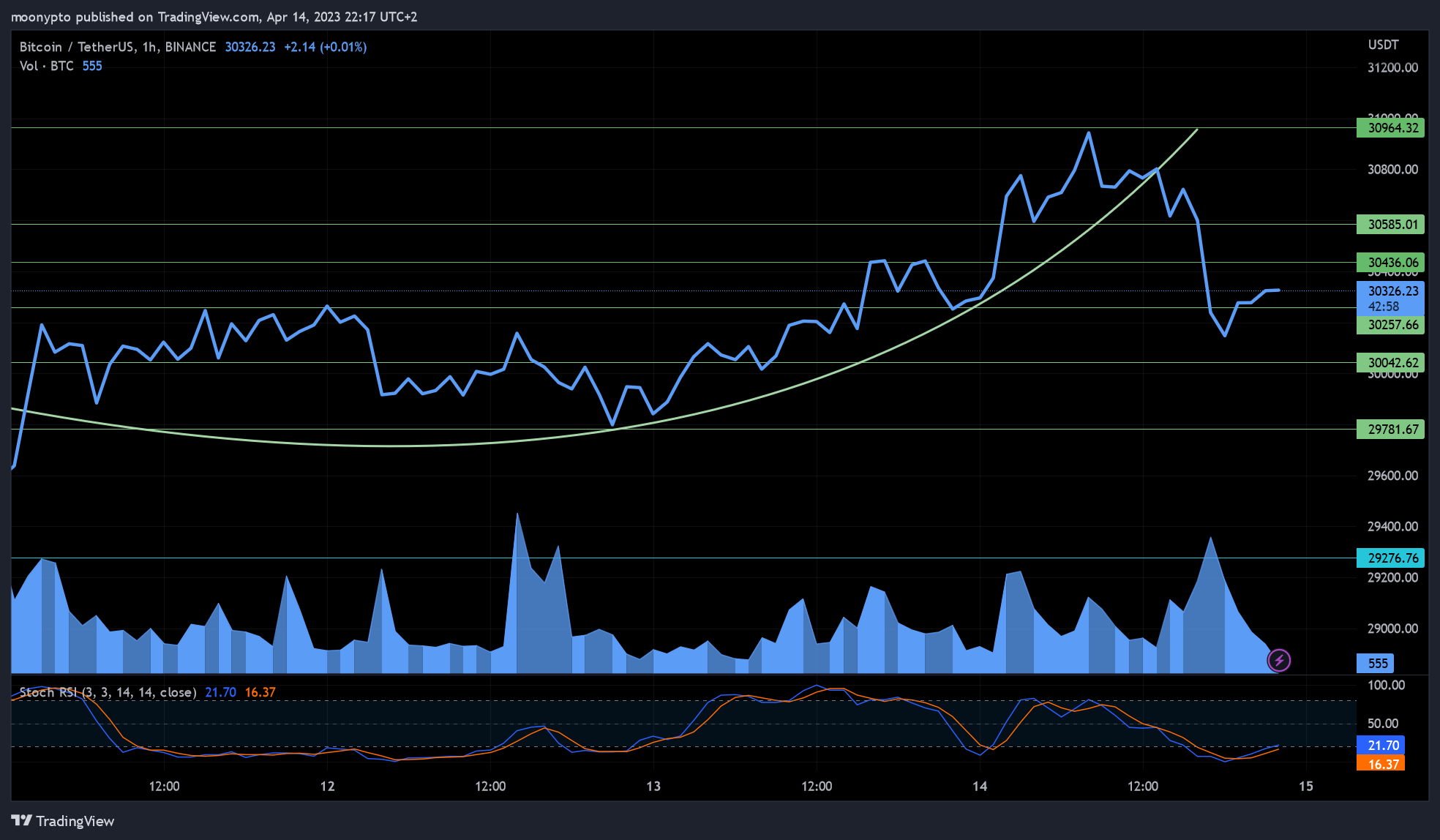The width and height of the screenshot is (1440, 840).
Task: Click the 1h interval label in header
Action: [149, 47]
